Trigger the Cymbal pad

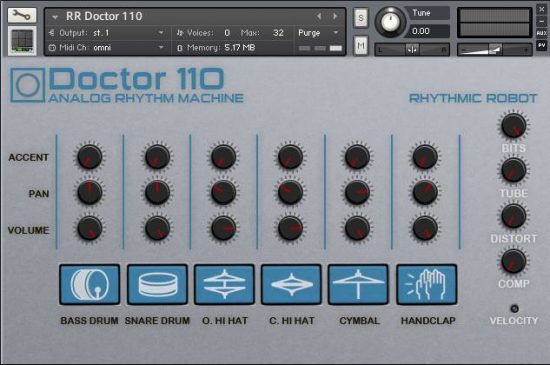(x=358, y=284)
